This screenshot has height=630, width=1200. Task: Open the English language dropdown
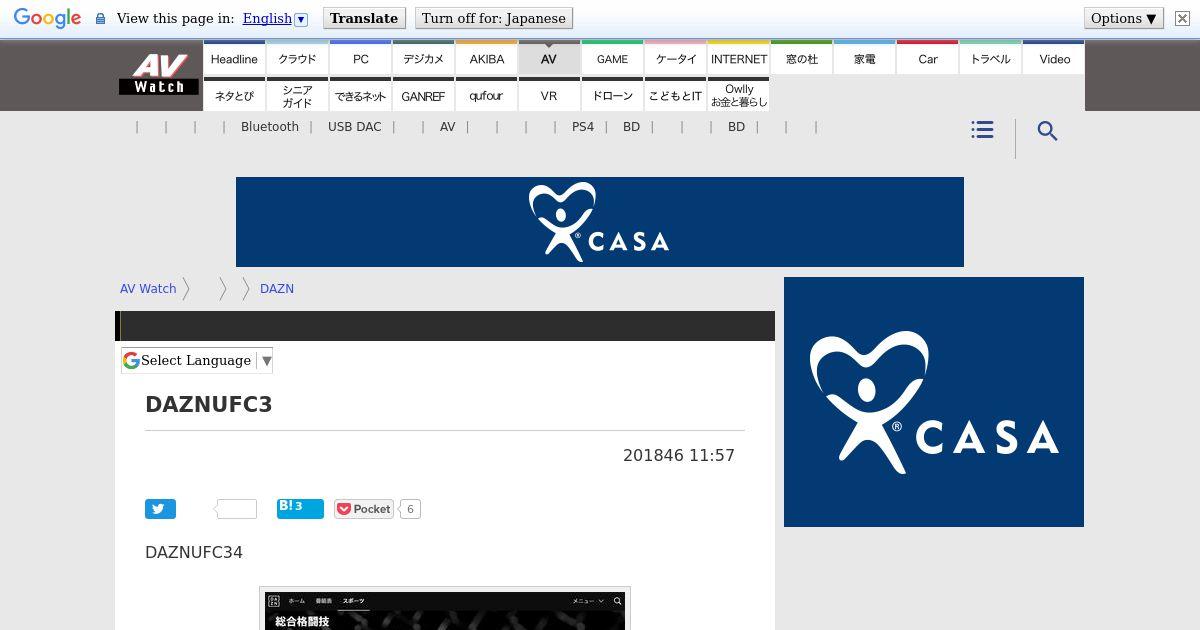coord(275,18)
